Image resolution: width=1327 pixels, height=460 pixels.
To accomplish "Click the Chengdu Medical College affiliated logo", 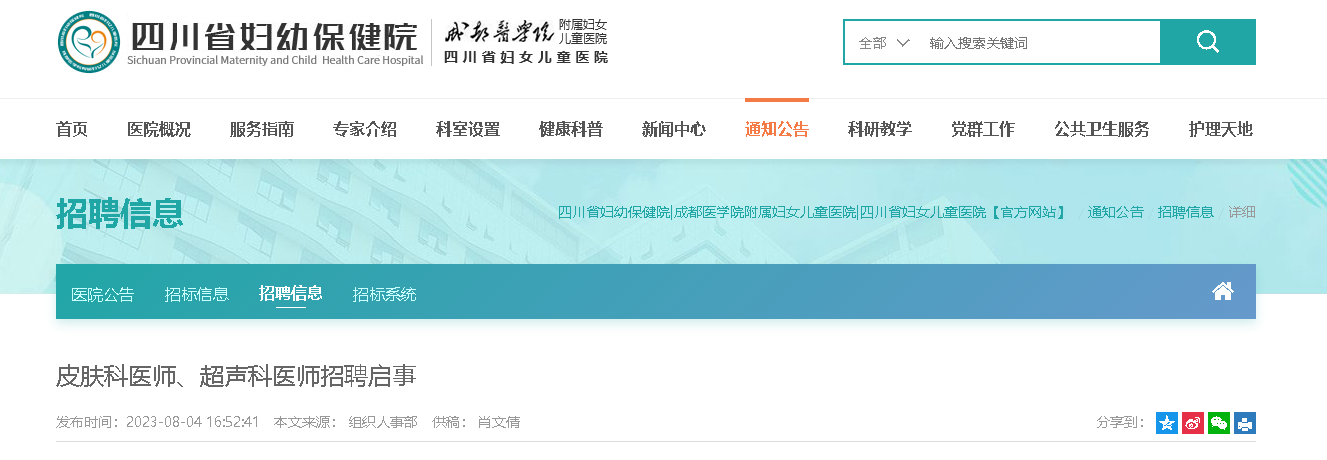I will pos(526,43).
